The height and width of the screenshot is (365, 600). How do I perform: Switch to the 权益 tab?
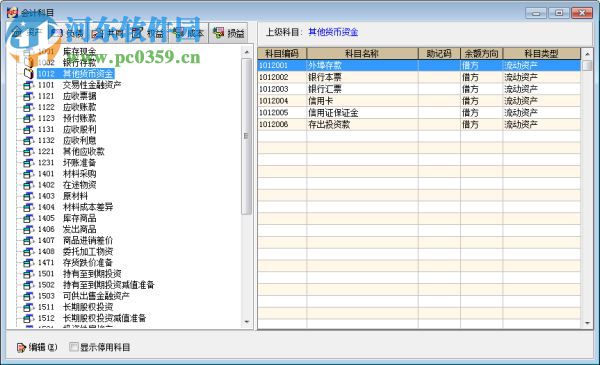[x=148, y=33]
